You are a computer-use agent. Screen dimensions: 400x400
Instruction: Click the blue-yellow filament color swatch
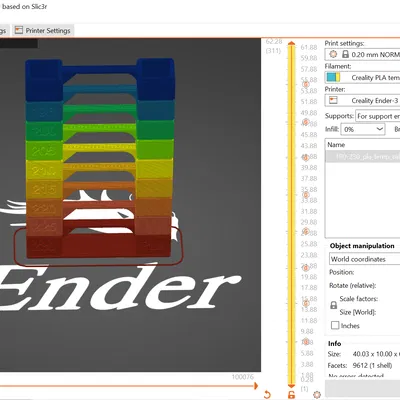pyautogui.click(x=333, y=77)
